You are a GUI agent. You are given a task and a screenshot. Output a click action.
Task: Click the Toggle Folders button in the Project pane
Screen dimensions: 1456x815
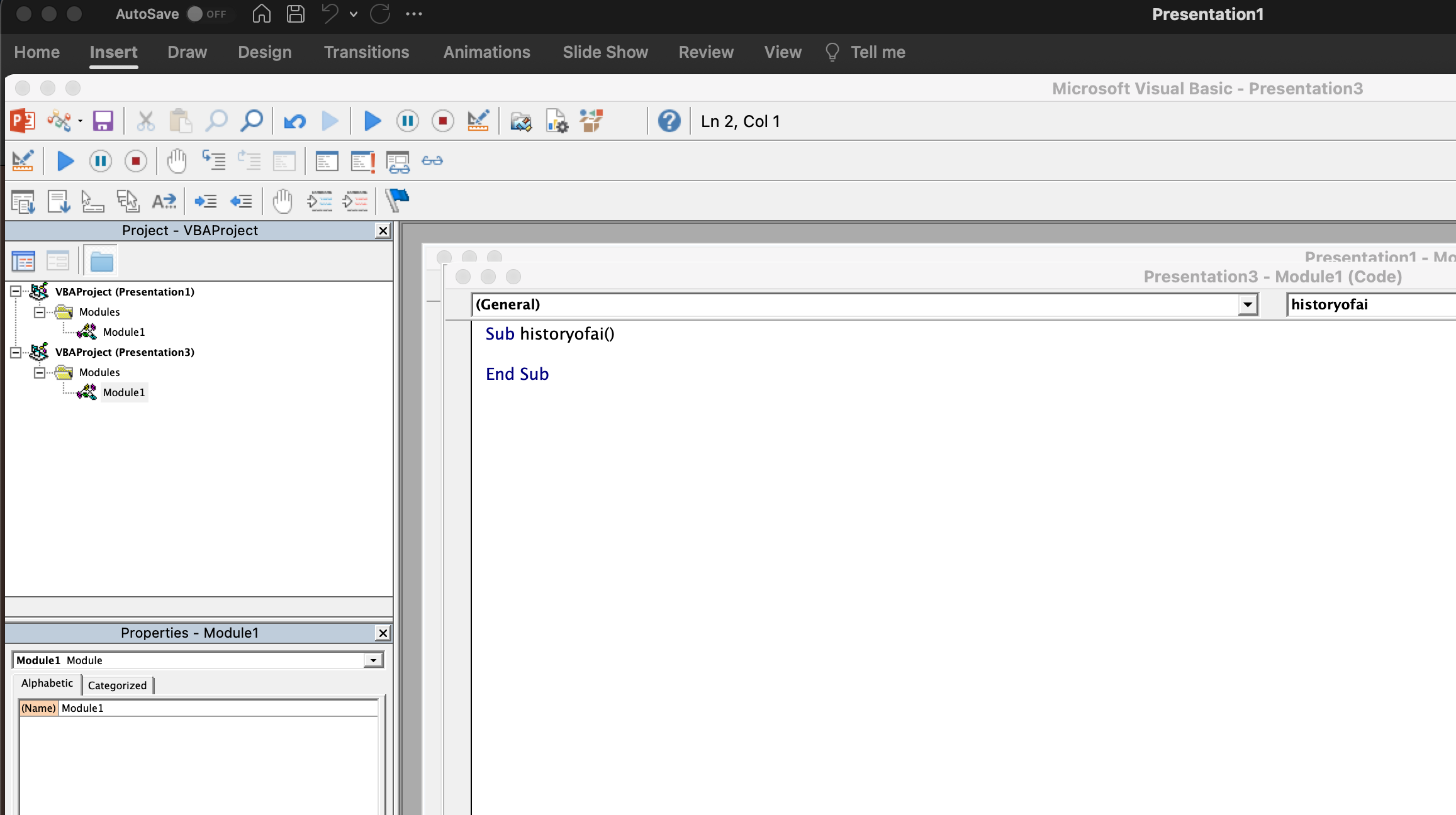[101, 261]
